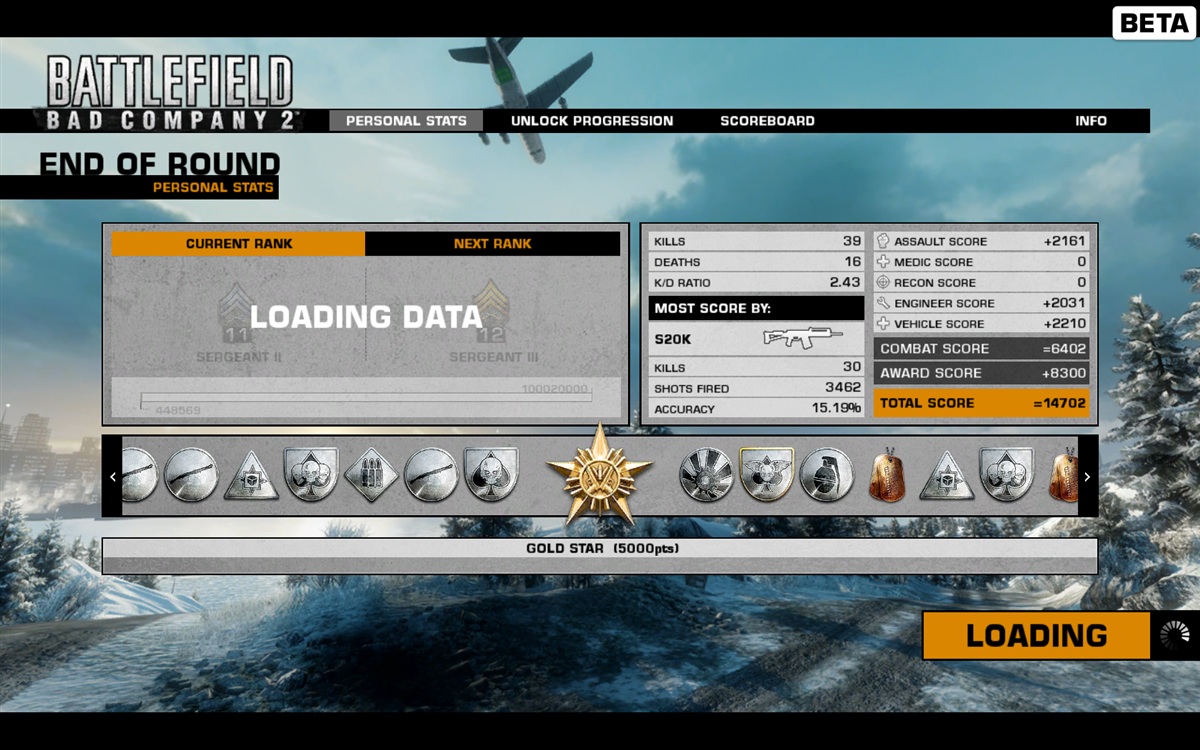The width and height of the screenshot is (1200, 750).
Task: Select the Info tab
Action: [1091, 121]
